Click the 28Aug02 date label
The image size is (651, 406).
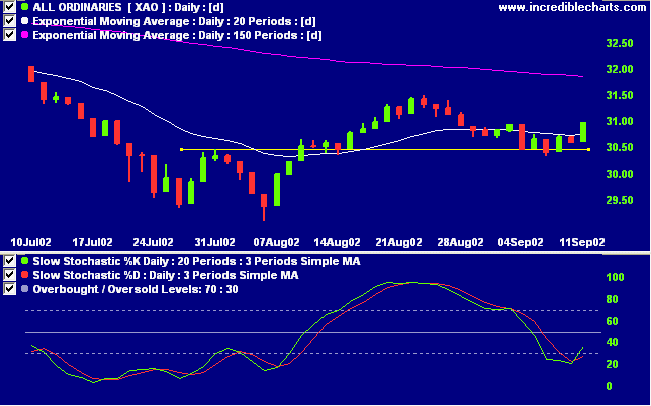point(460,242)
